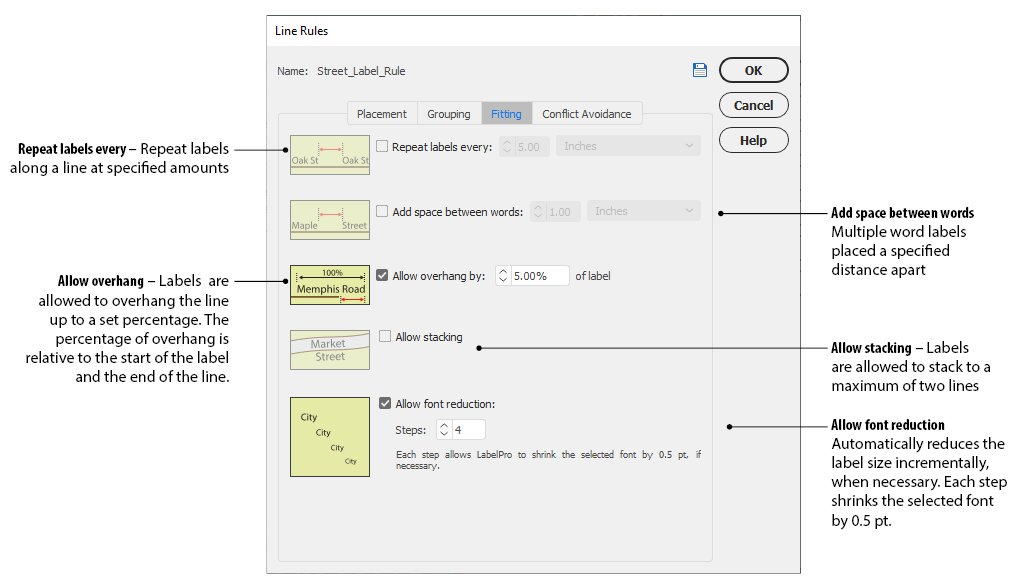Disable the Allow font reduction checkbox
This screenshot has width=1017, height=583.
click(385, 404)
